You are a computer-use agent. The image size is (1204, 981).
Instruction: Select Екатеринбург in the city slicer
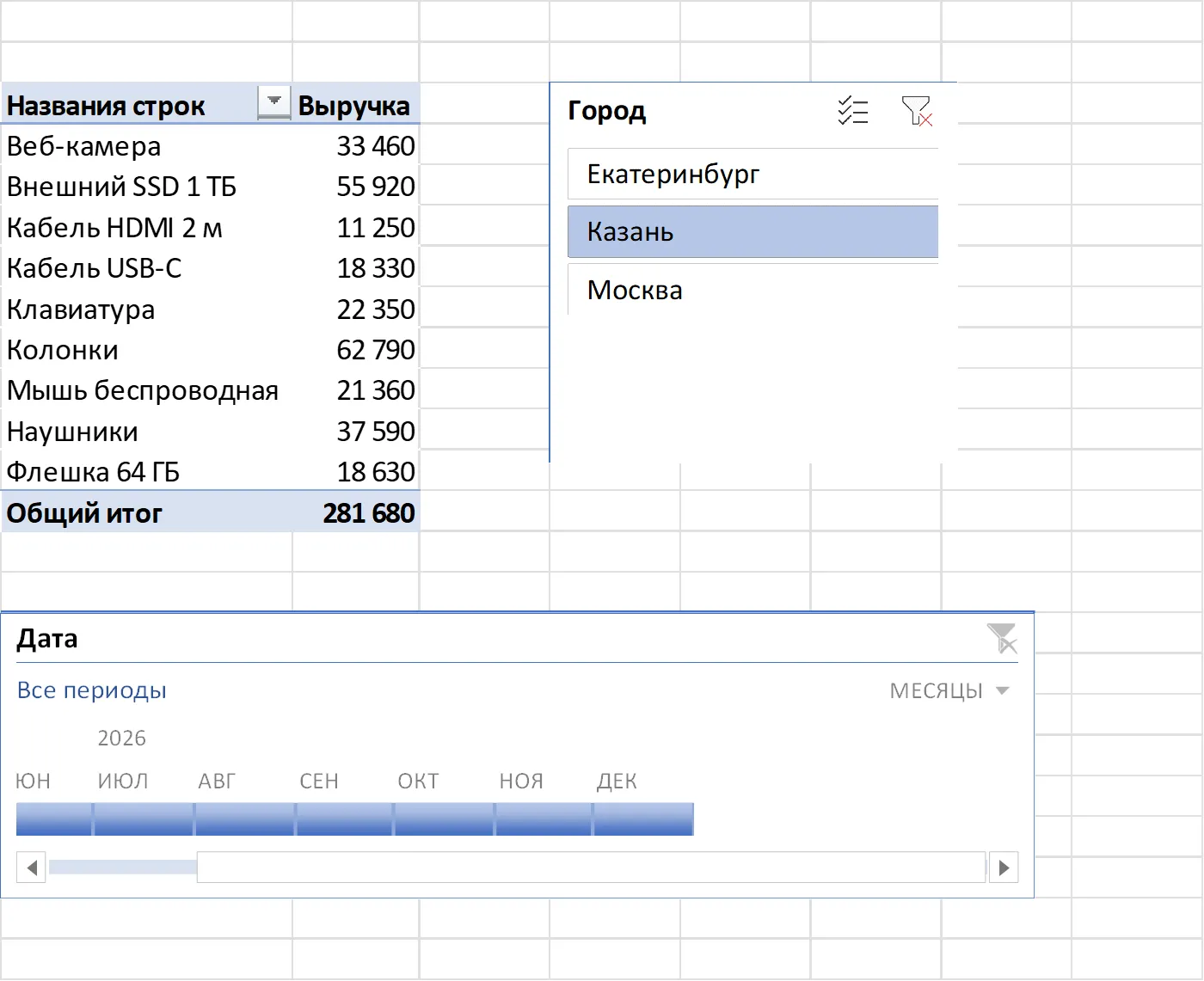(752, 175)
